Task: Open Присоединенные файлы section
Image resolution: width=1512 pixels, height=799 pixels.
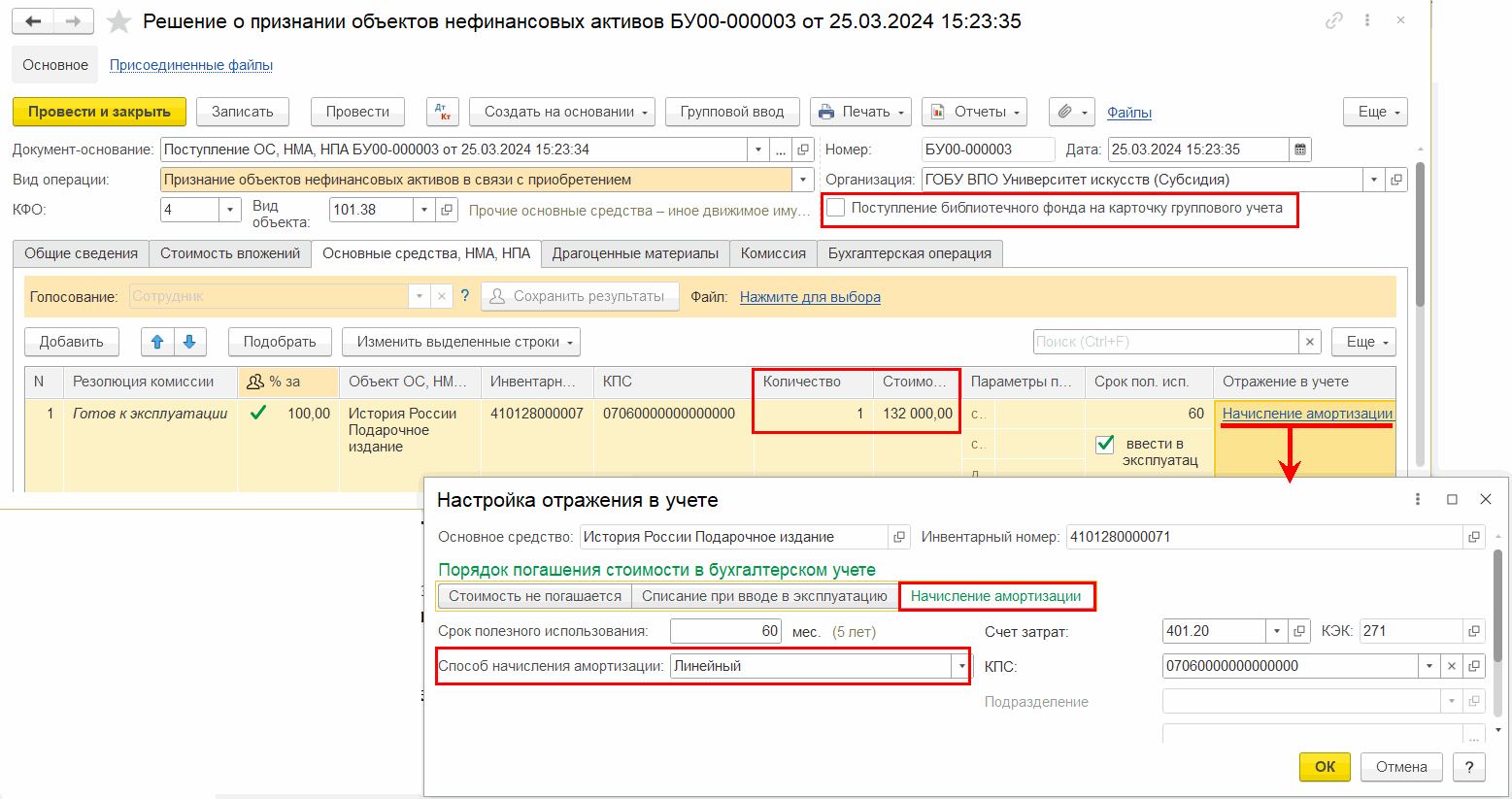Action: click(x=191, y=65)
